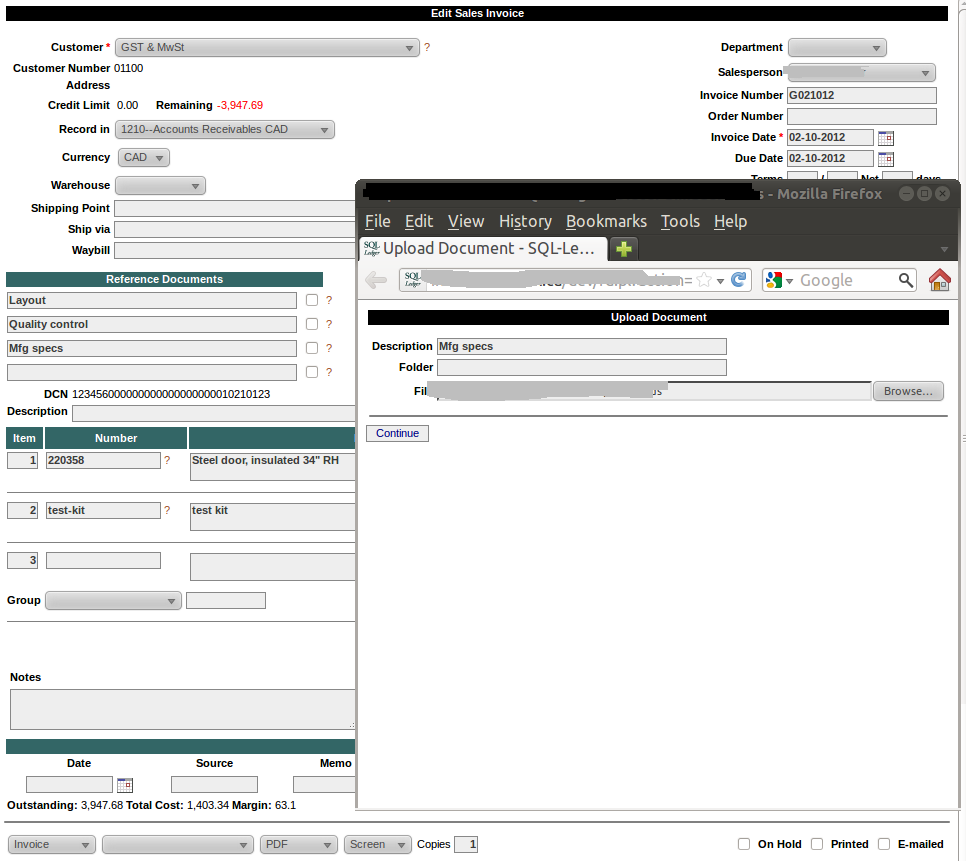Click the Firefox home icon
Viewport: 966px width, 861px height.
click(x=938, y=280)
